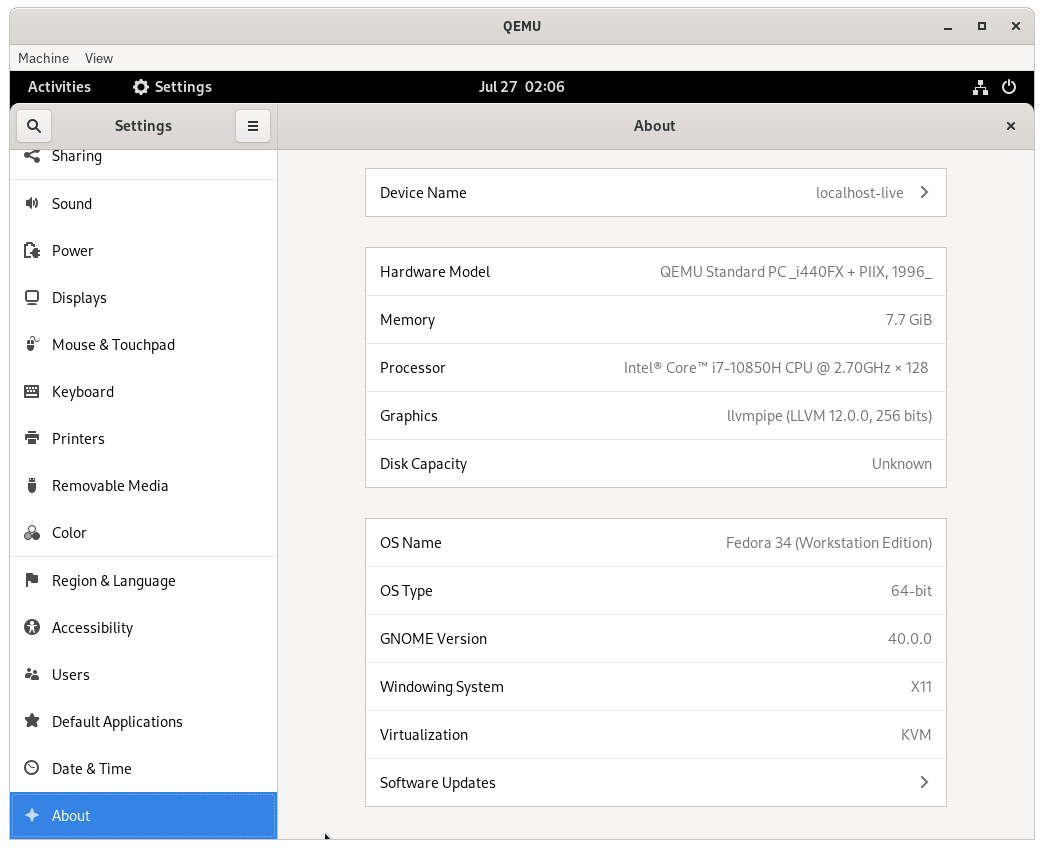1044x849 pixels.
Task: Click the About sparkle icon
Action: coord(31,816)
